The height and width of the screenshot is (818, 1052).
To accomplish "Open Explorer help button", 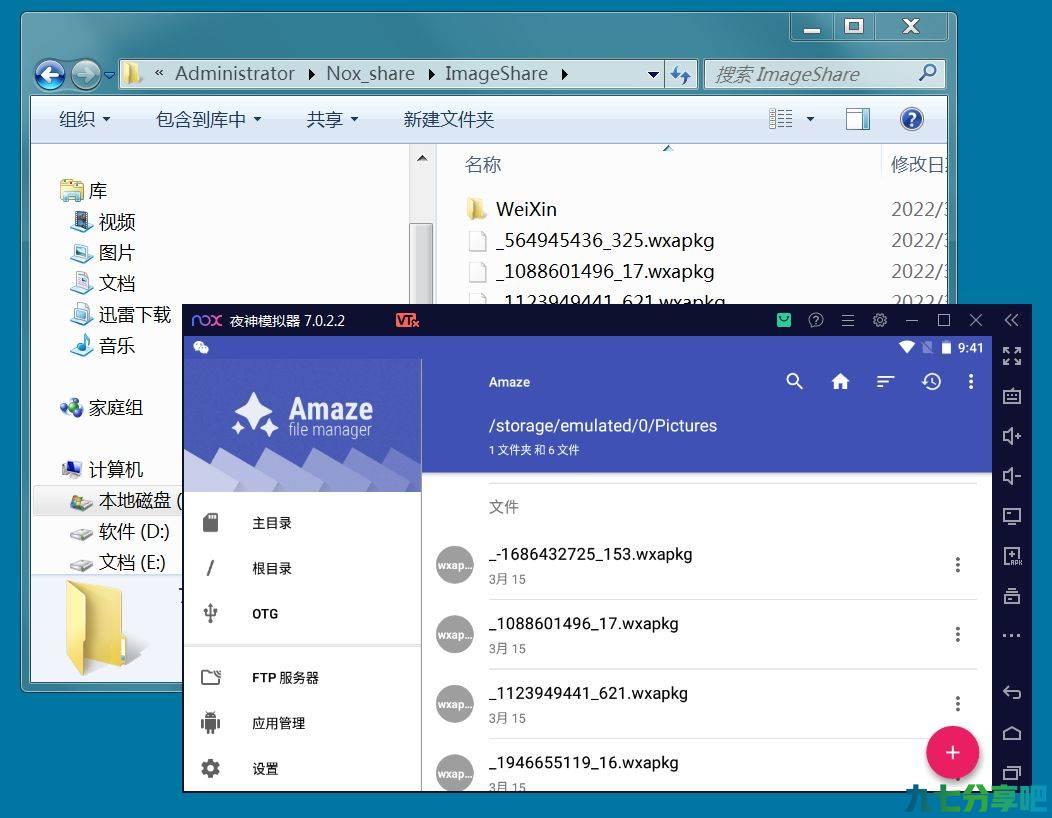I will coord(911,119).
